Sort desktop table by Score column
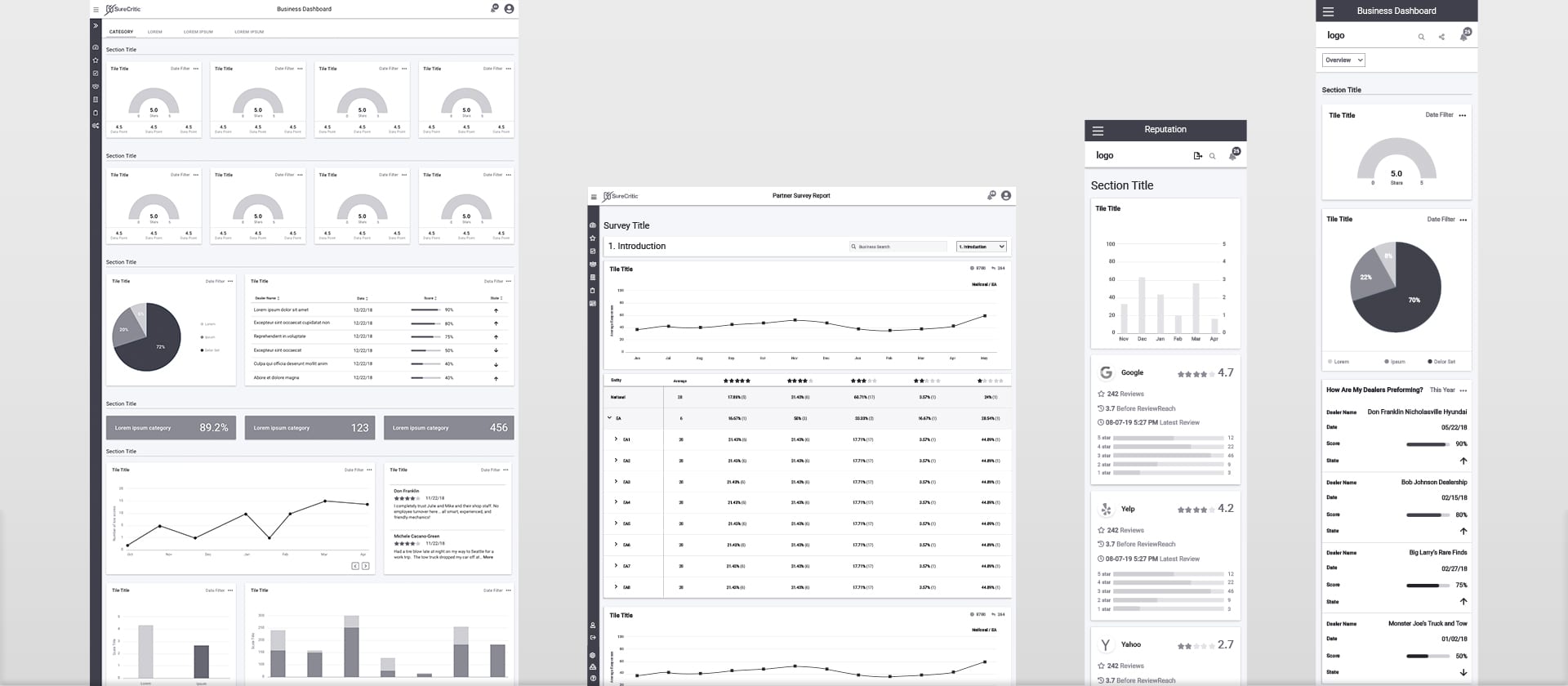The image size is (1568, 686). point(430,299)
